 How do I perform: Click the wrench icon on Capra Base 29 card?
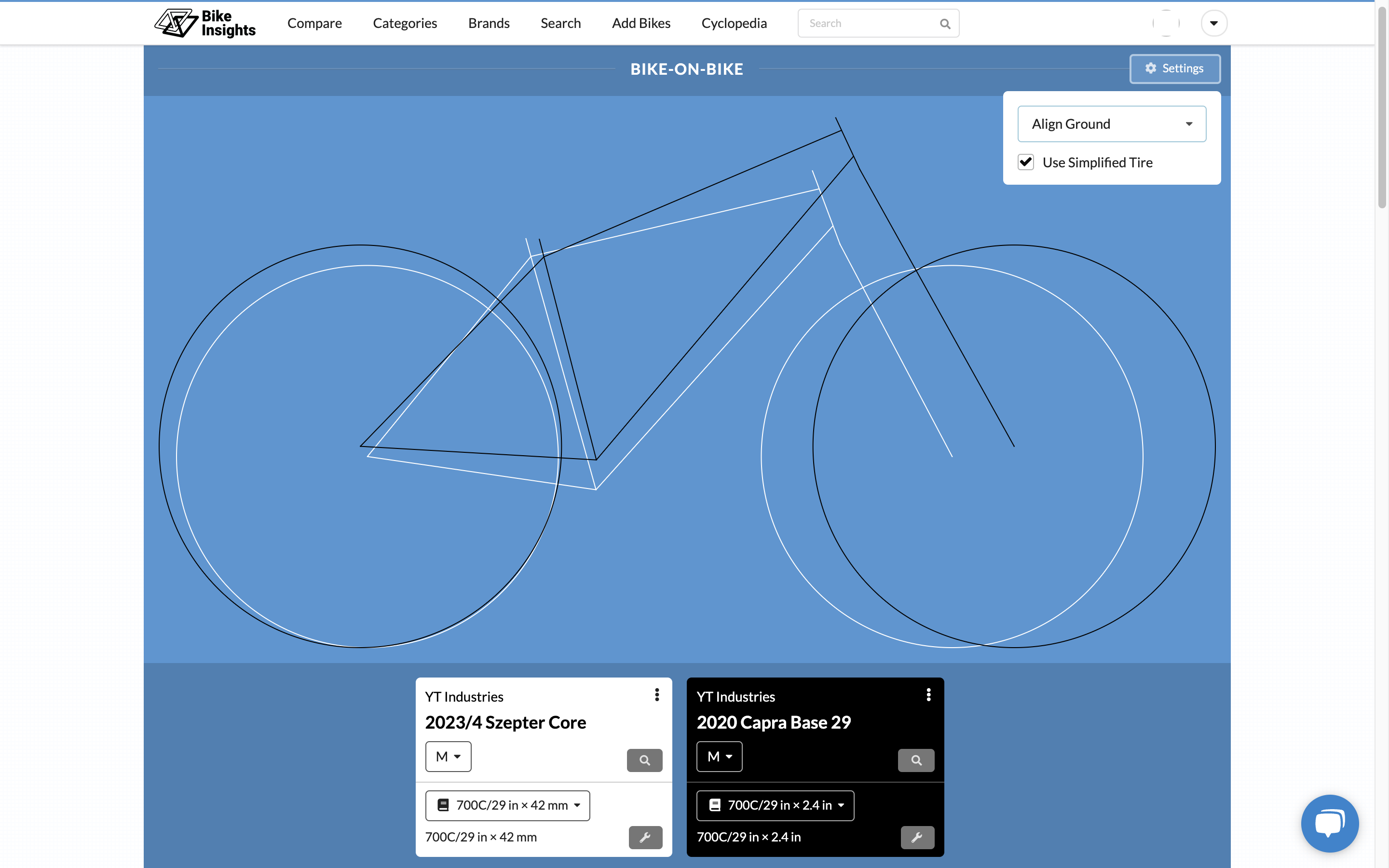917,837
